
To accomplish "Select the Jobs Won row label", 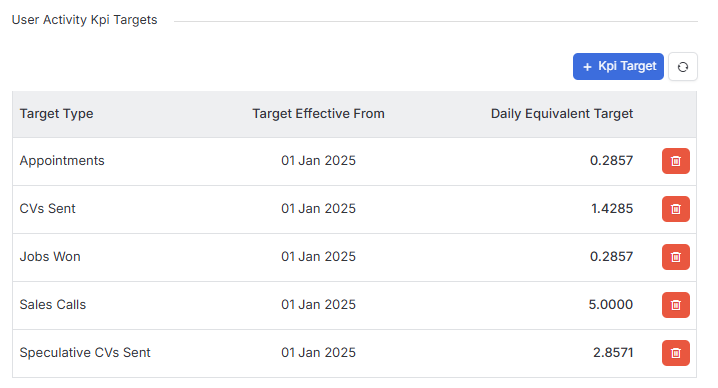I will point(50,257).
